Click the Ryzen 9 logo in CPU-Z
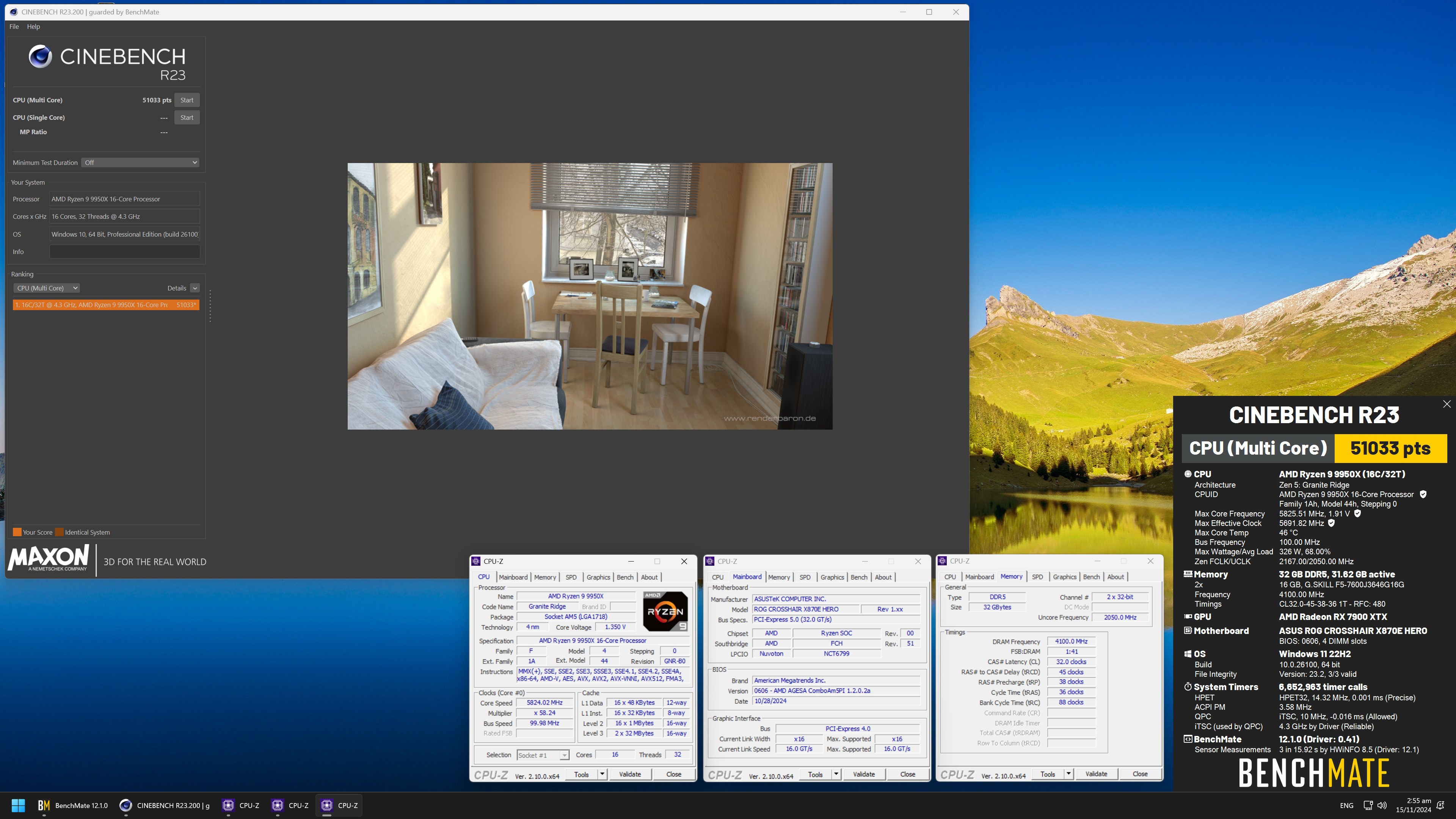The height and width of the screenshot is (819, 1456). [x=665, y=611]
